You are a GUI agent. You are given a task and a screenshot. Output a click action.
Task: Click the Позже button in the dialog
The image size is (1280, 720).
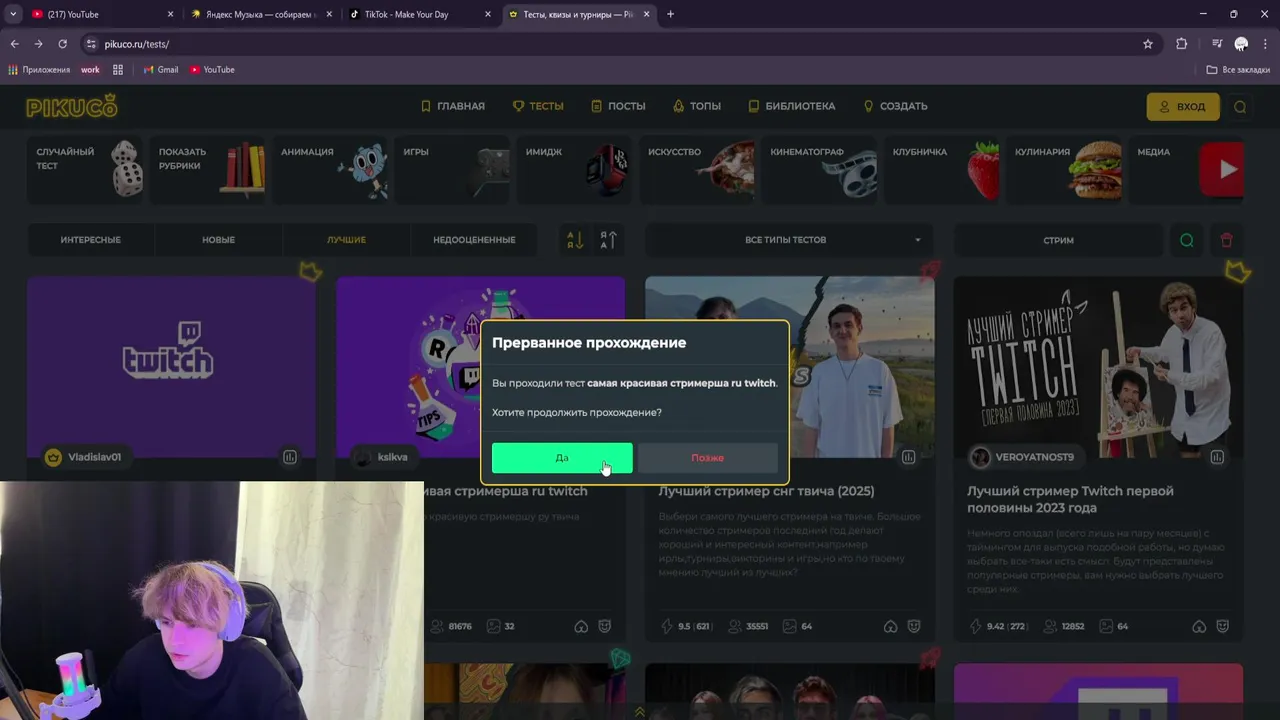point(707,458)
